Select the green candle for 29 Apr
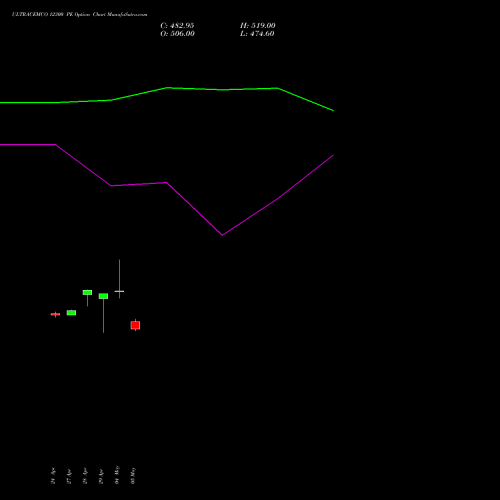Viewport: 500px width, 500px height. [x=103, y=296]
